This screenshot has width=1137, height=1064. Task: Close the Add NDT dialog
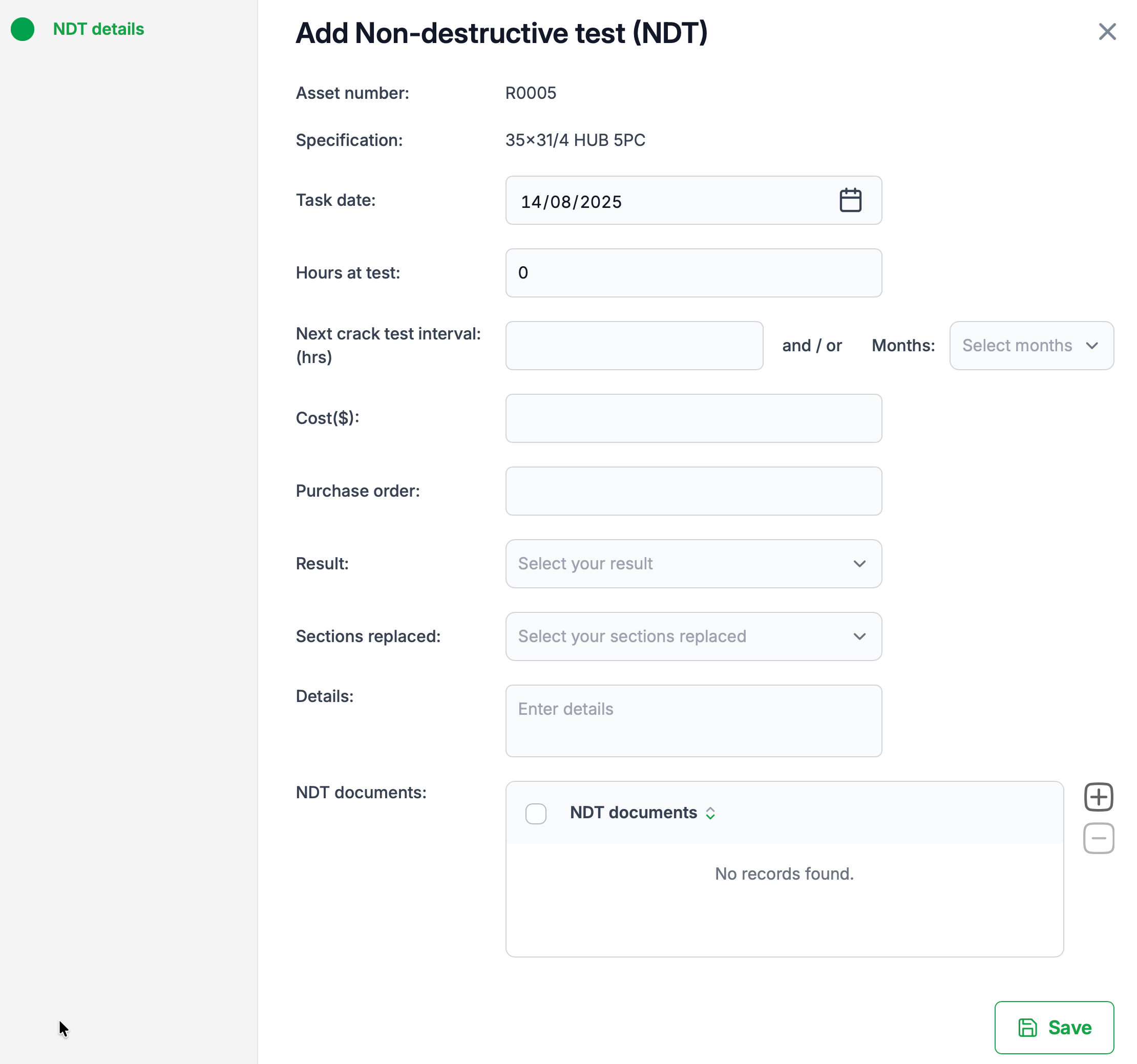tap(1107, 31)
